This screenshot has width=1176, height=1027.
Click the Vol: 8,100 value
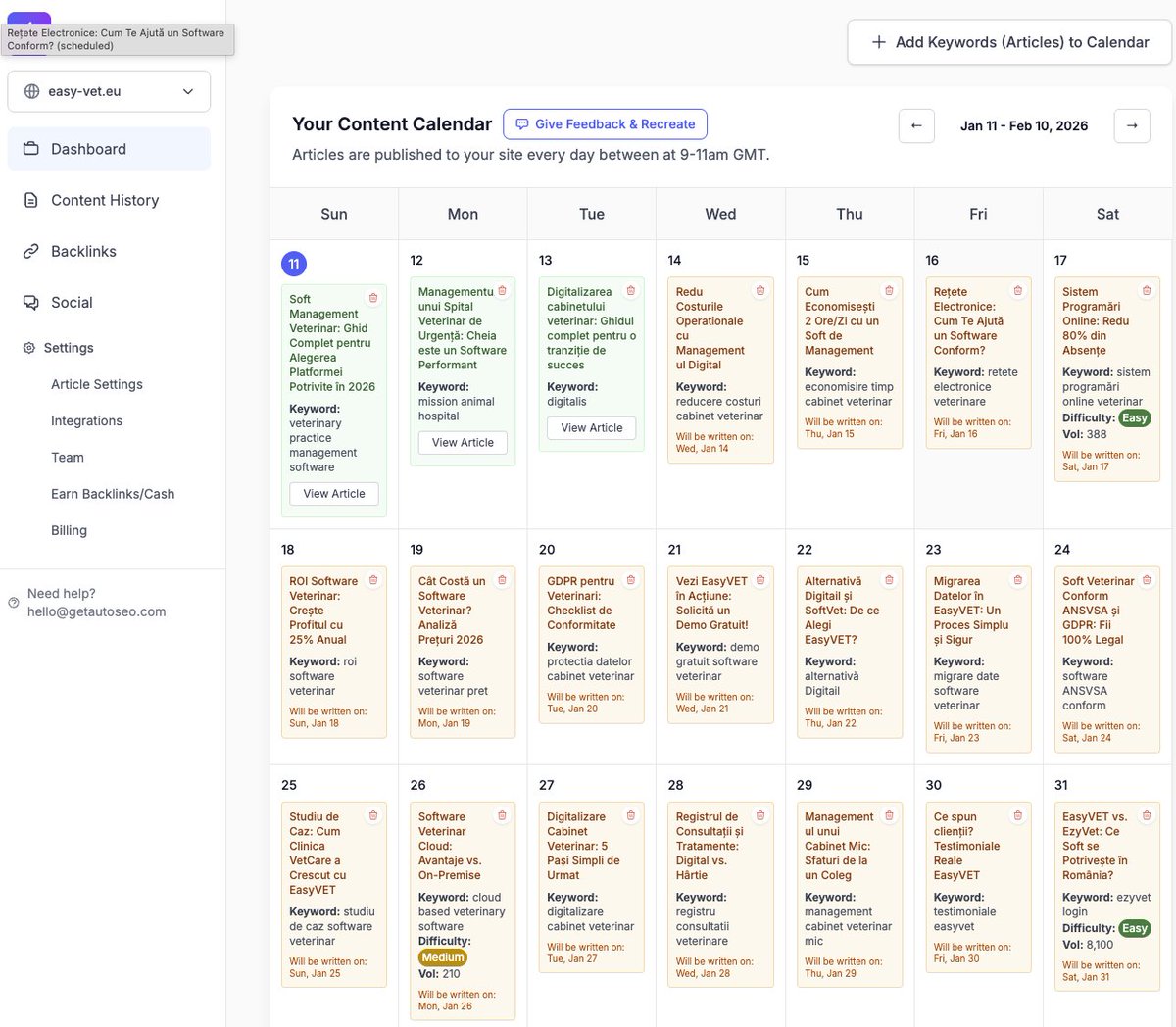pos(1088,945)
